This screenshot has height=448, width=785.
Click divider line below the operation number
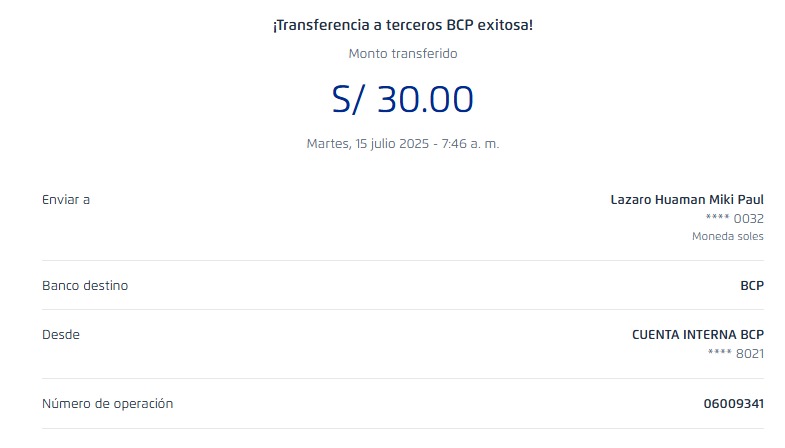click(402, 429)
